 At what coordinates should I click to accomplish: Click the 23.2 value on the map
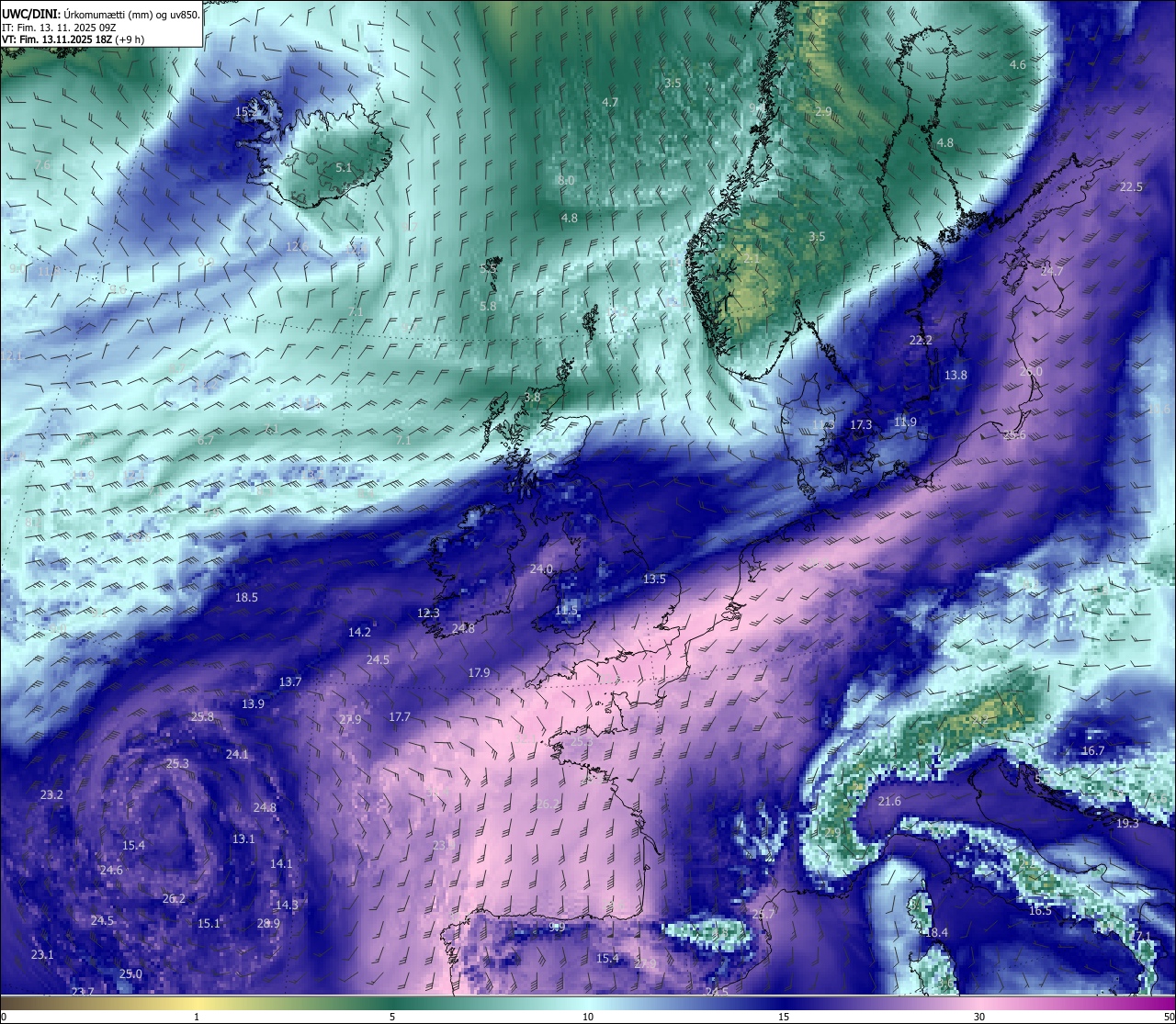51,794
